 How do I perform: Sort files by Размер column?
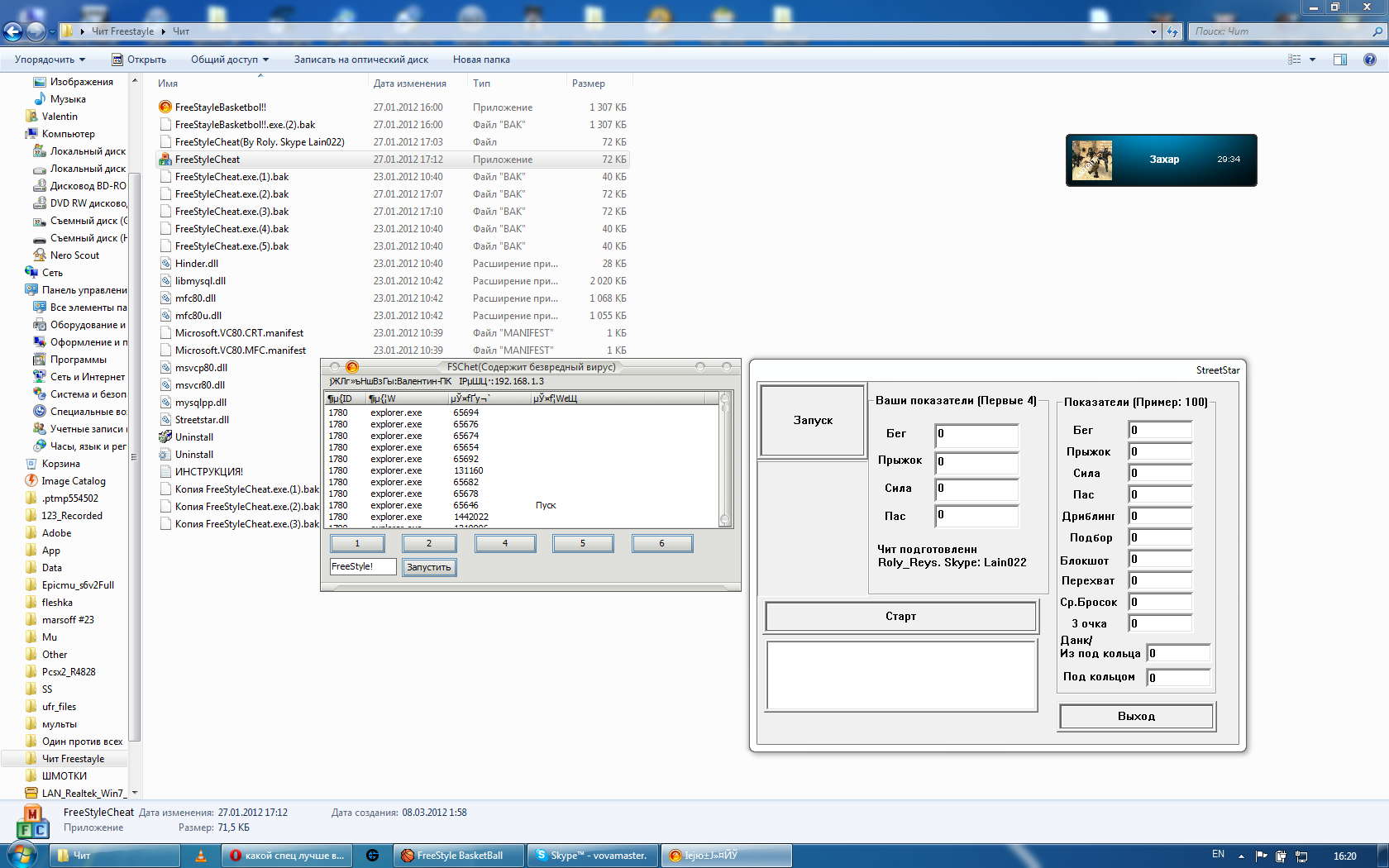(x=599, y=83)
